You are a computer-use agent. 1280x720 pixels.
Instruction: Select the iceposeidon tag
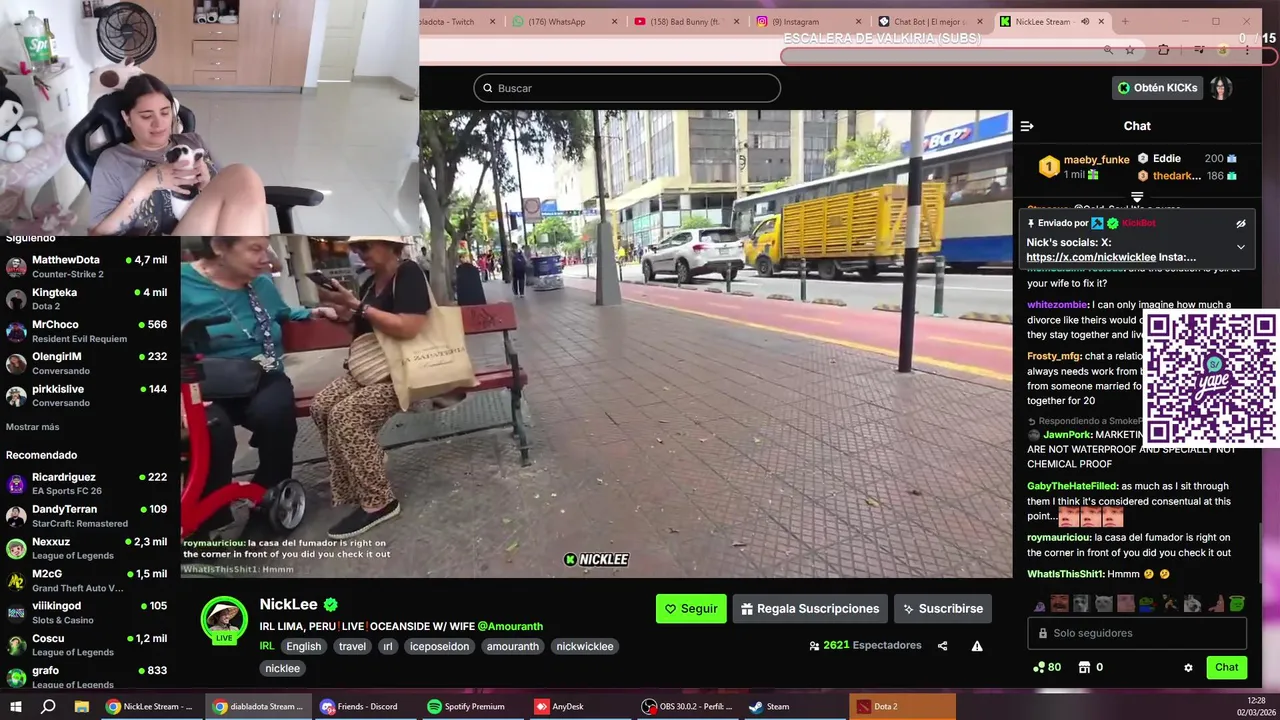(439, 646)
